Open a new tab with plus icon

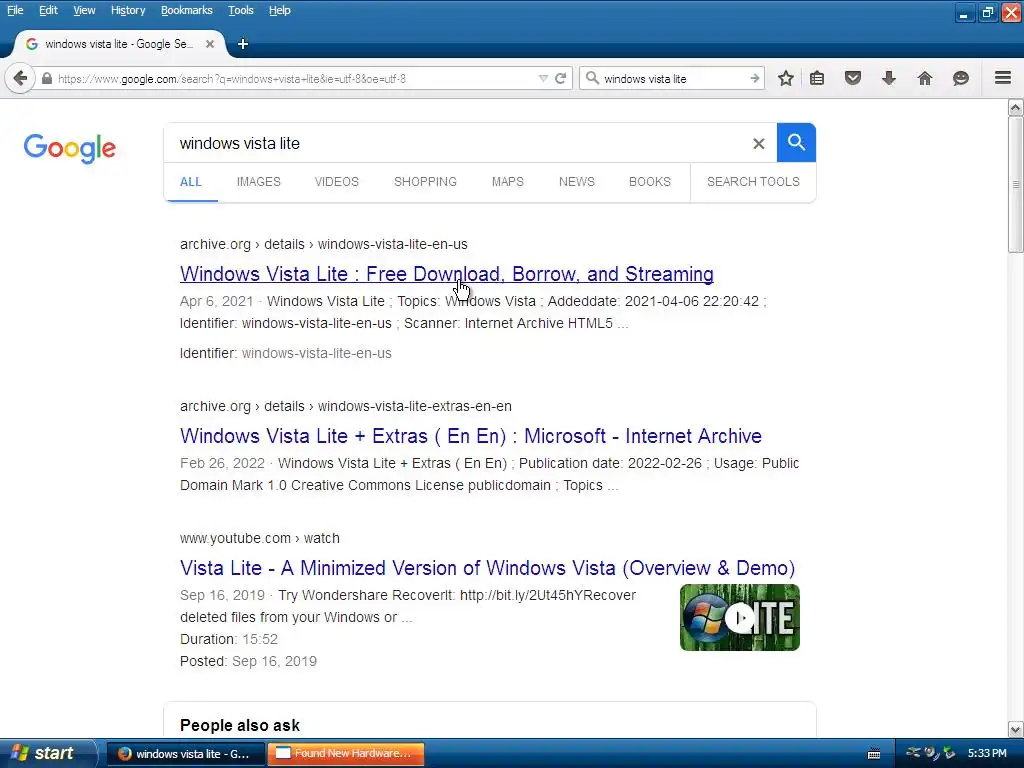pyautogui.click(x=243, y=44)
